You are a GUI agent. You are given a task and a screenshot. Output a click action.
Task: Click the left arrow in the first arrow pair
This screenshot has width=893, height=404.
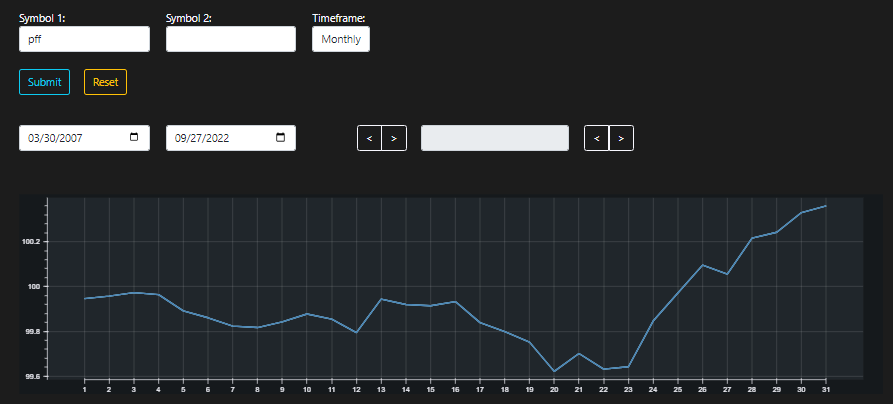point(370,138)
